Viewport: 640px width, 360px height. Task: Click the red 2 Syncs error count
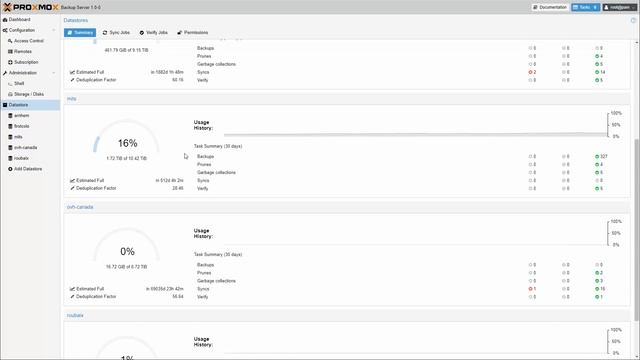click(x=532, y=72)
